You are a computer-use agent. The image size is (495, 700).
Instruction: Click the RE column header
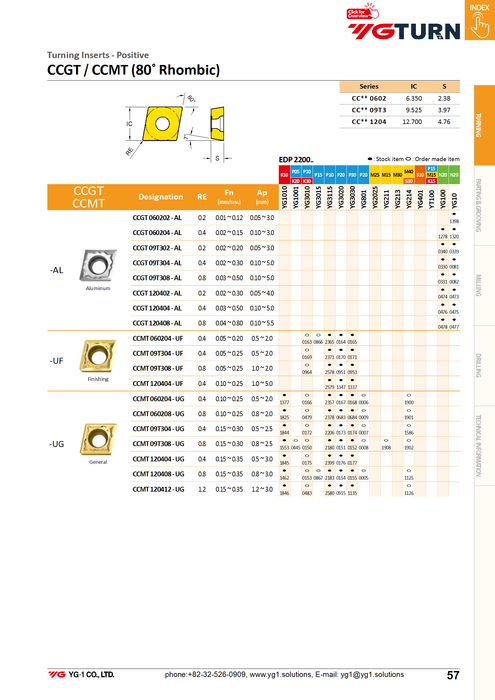point(202,197)
